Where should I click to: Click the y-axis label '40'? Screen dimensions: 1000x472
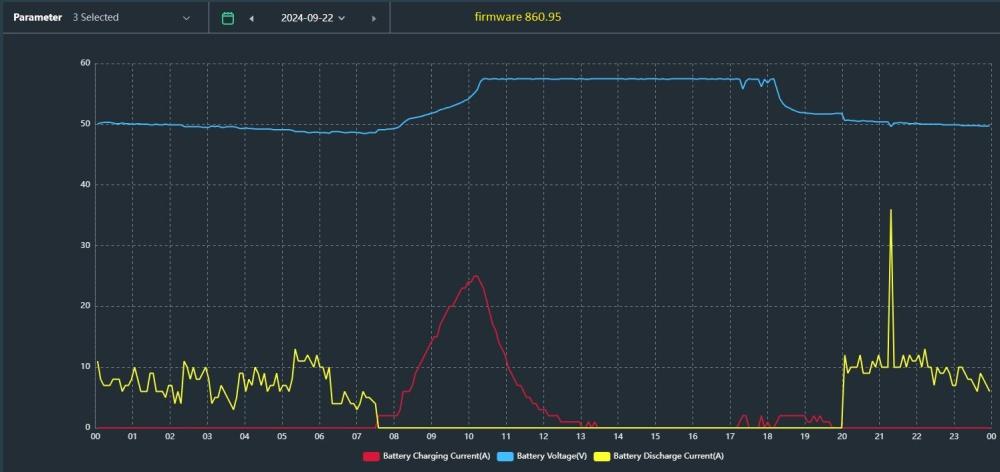[x=85, y=184]
